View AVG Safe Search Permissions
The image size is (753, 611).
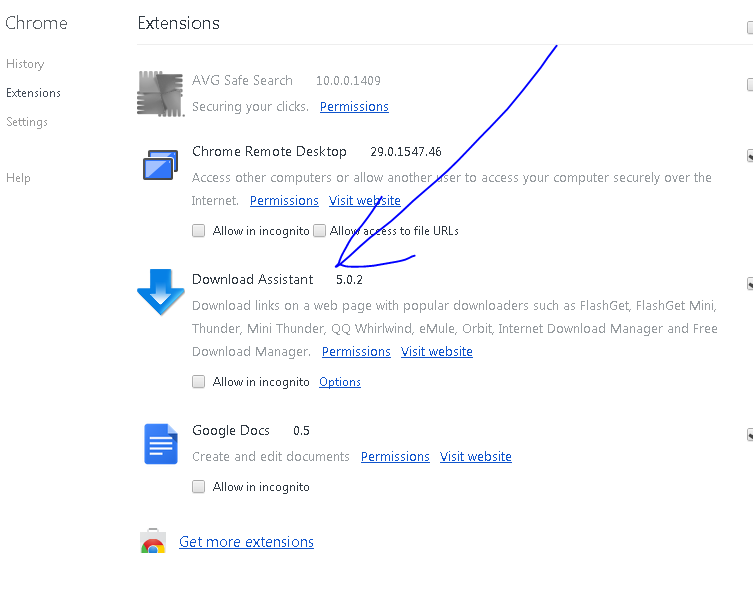pos(354,107)
